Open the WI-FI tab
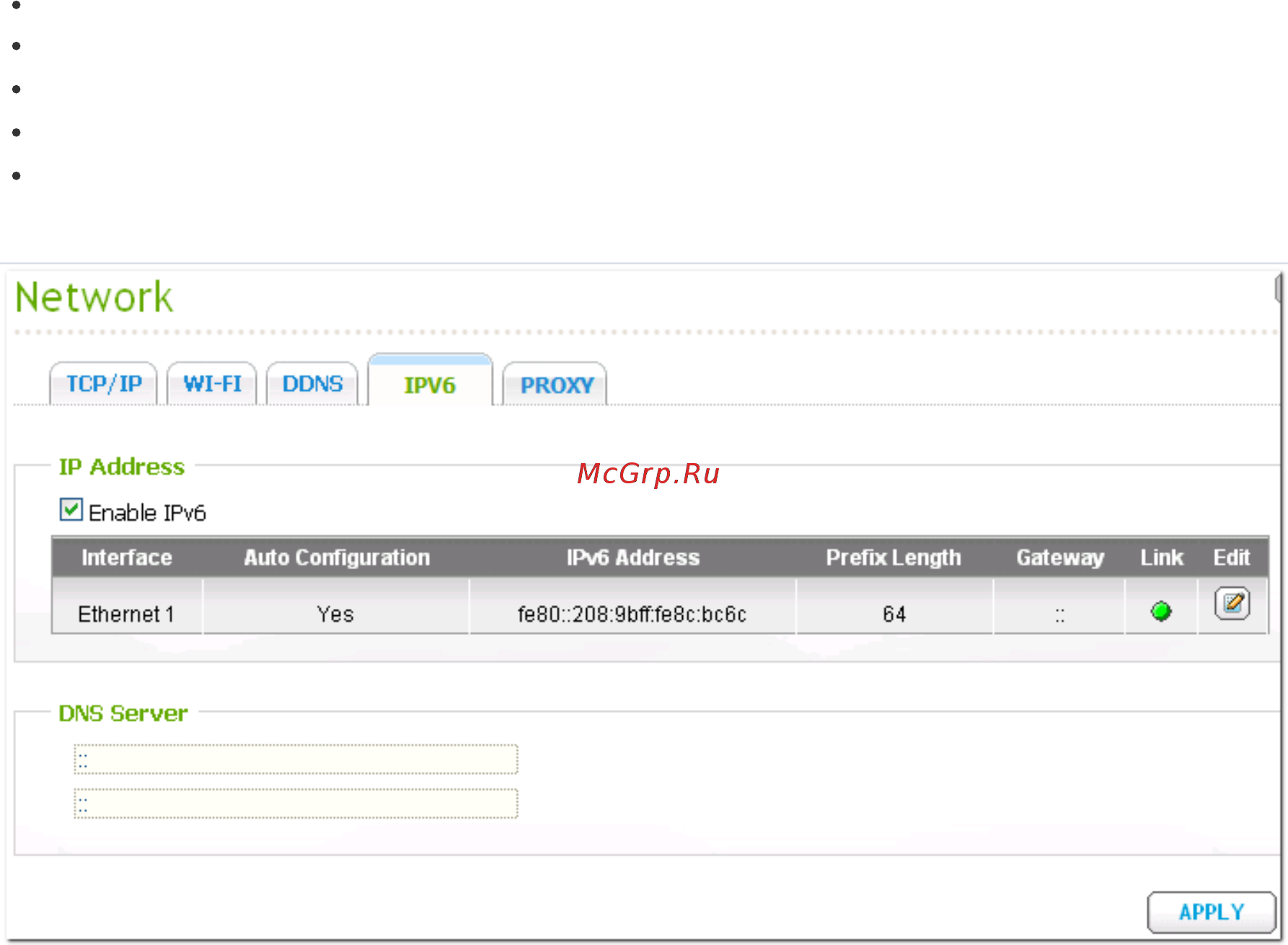 coord(212,384)
